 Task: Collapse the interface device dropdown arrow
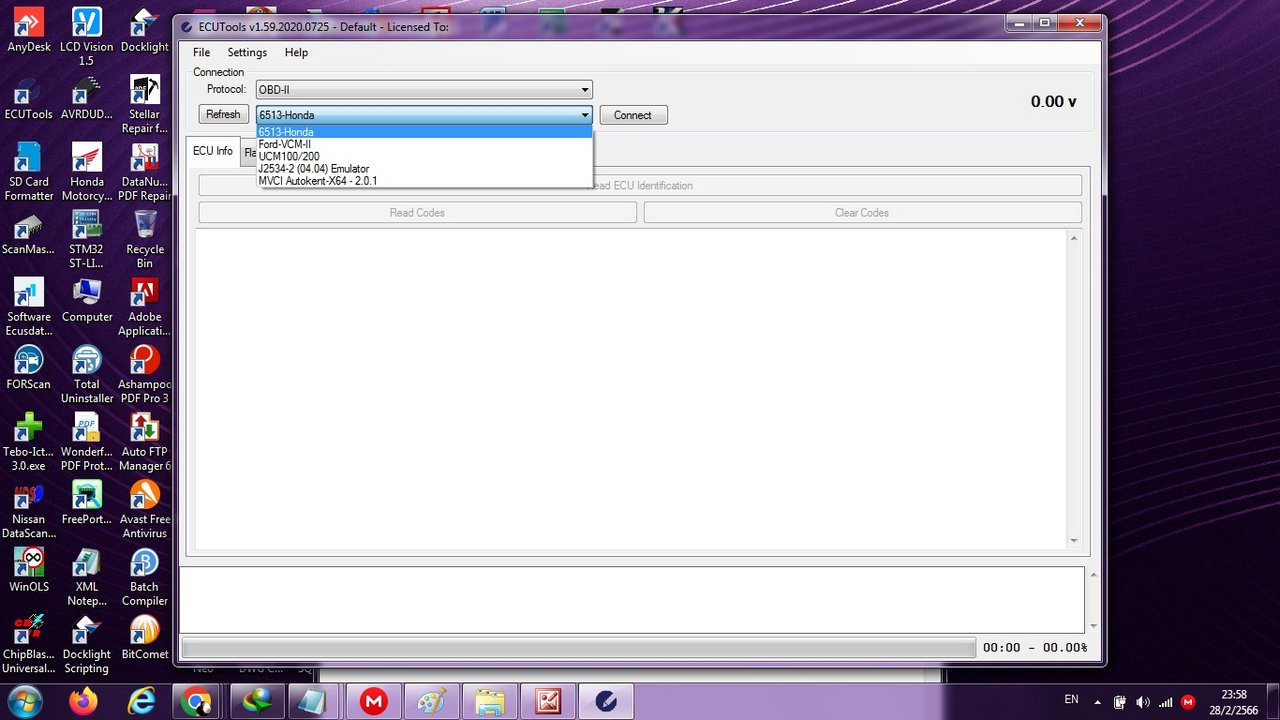tap(585, 115)
